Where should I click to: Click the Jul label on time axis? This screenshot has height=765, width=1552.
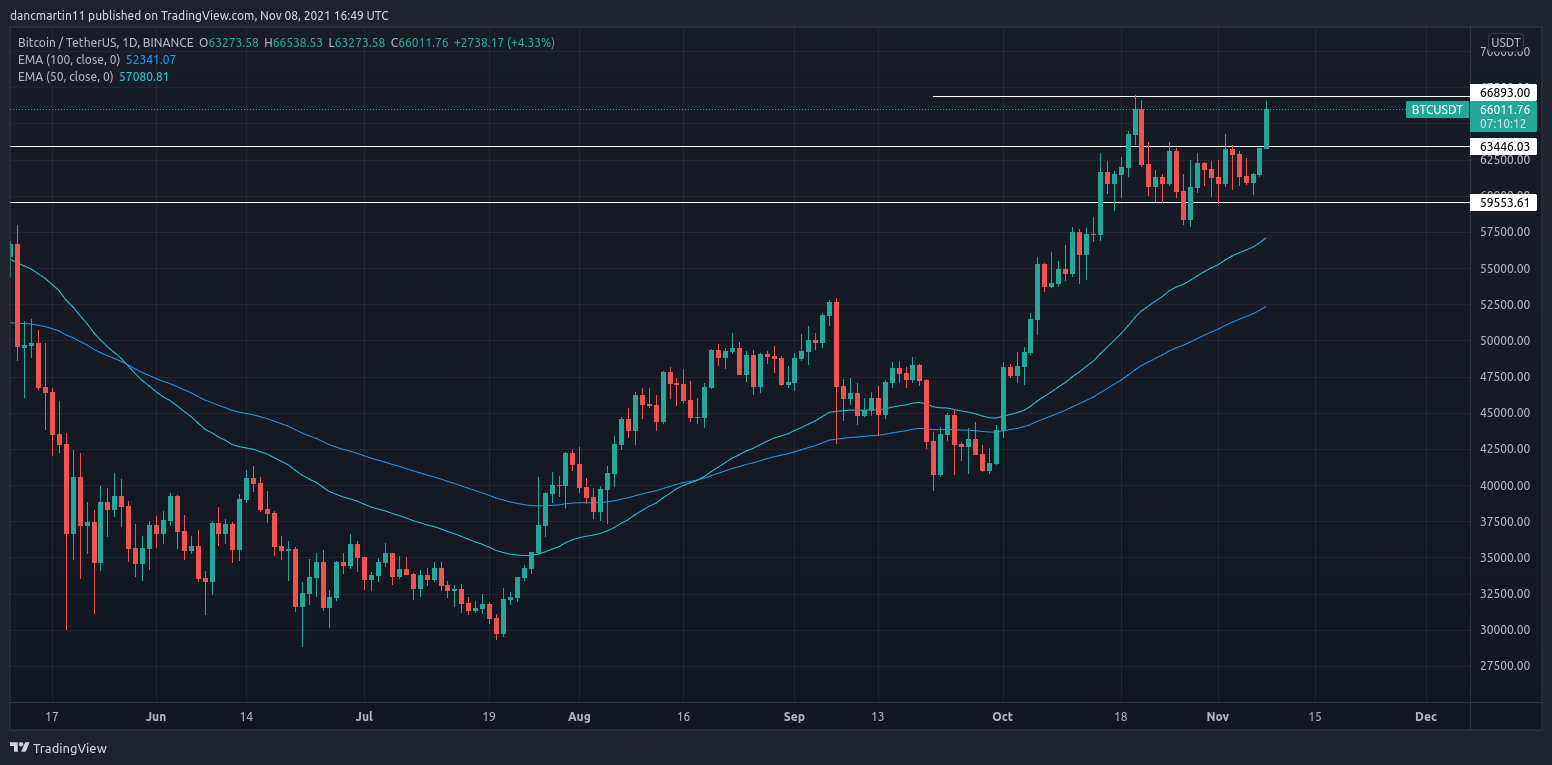click(364, 717)
